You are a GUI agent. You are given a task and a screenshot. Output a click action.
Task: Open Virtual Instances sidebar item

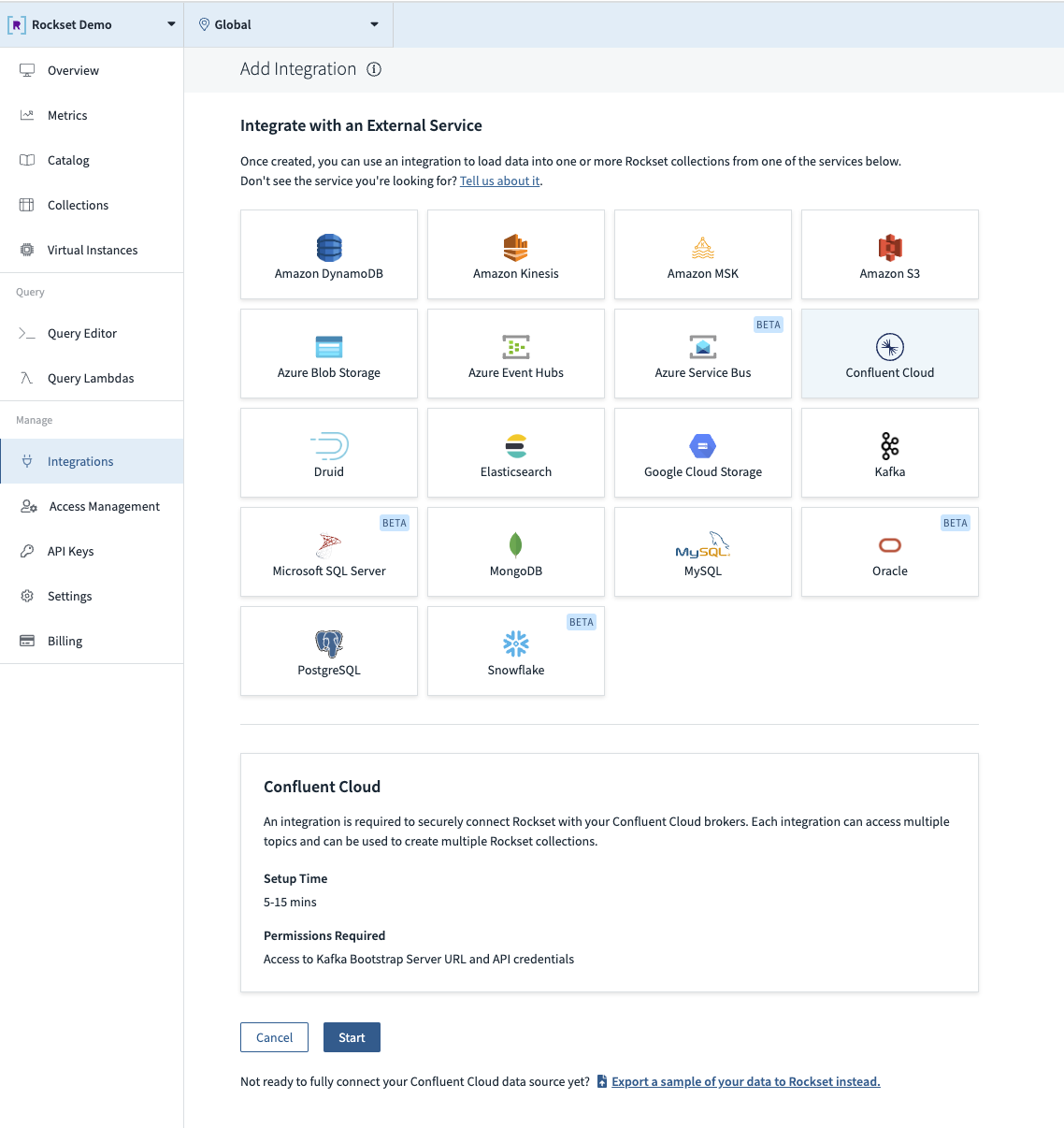coord(92,250)
